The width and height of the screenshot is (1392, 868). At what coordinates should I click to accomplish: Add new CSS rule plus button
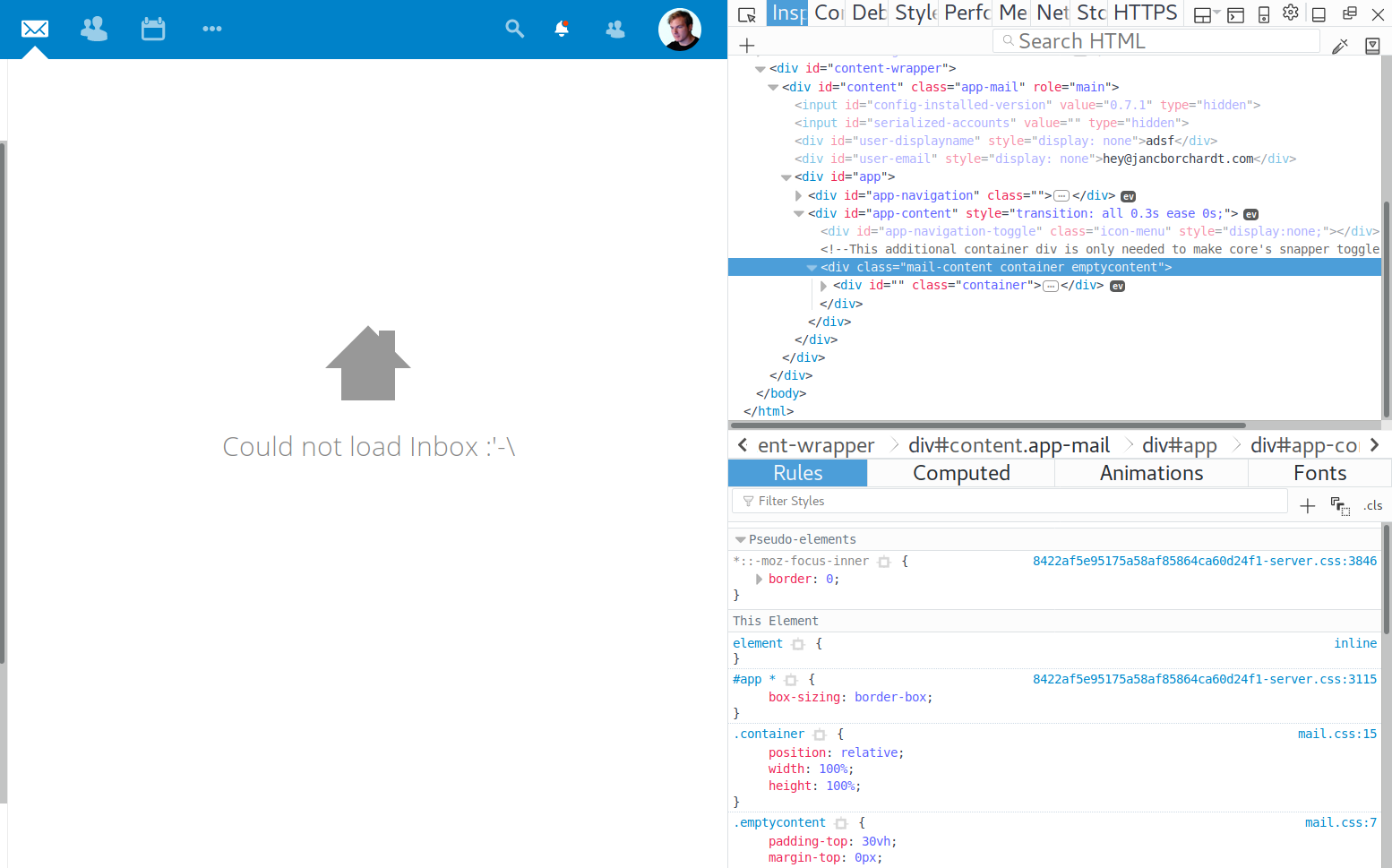pos(1308,506)
